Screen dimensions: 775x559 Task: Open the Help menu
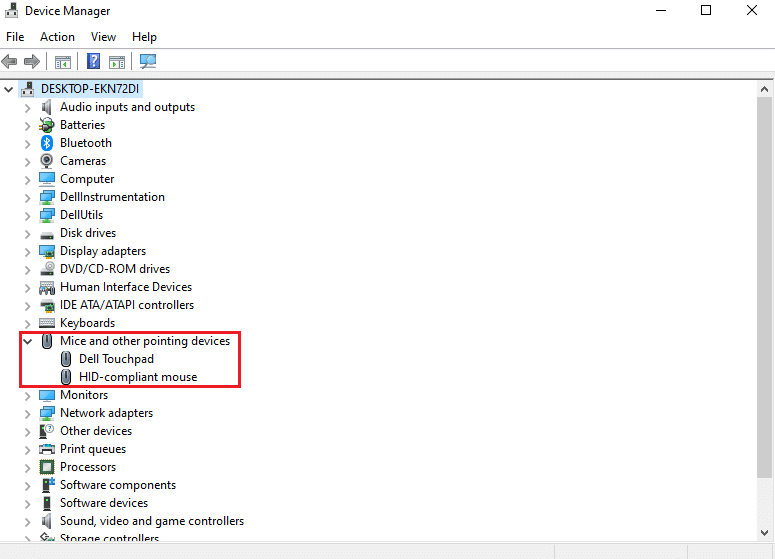point(144,37)
